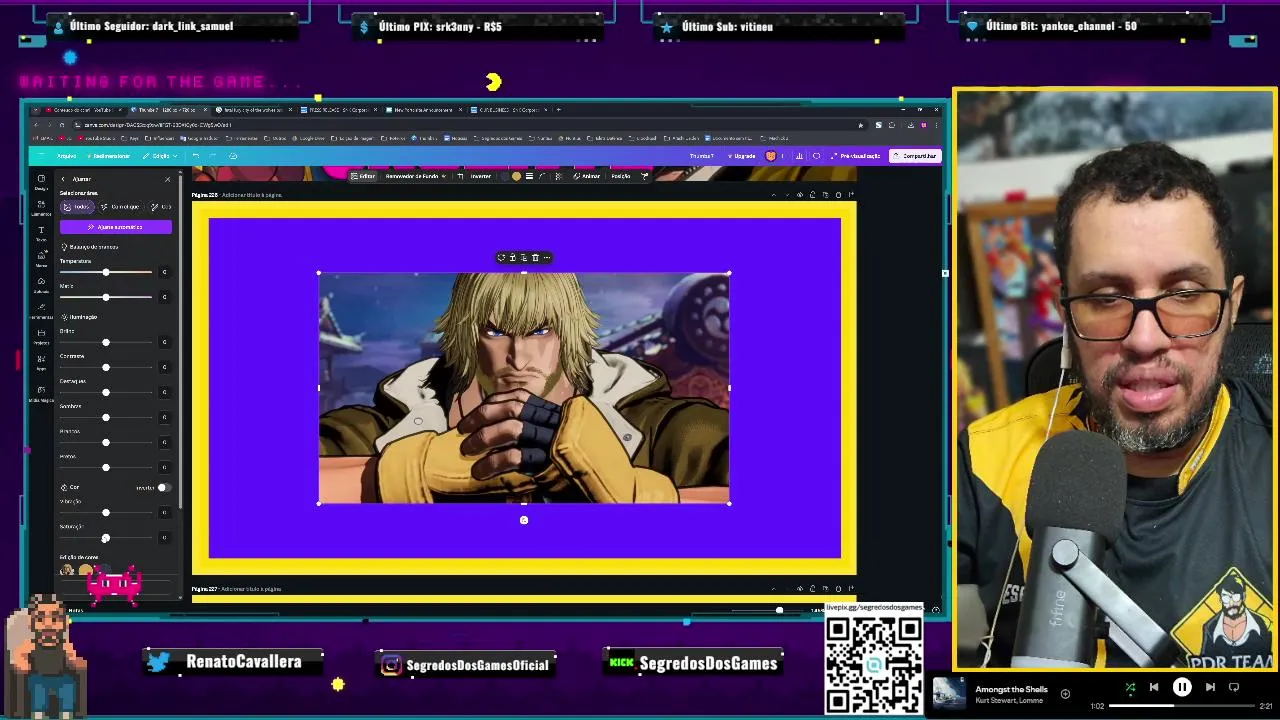This screenshot has height=720, width=1280.
Task: Click the Contraste slider handle
Action: 106,367
